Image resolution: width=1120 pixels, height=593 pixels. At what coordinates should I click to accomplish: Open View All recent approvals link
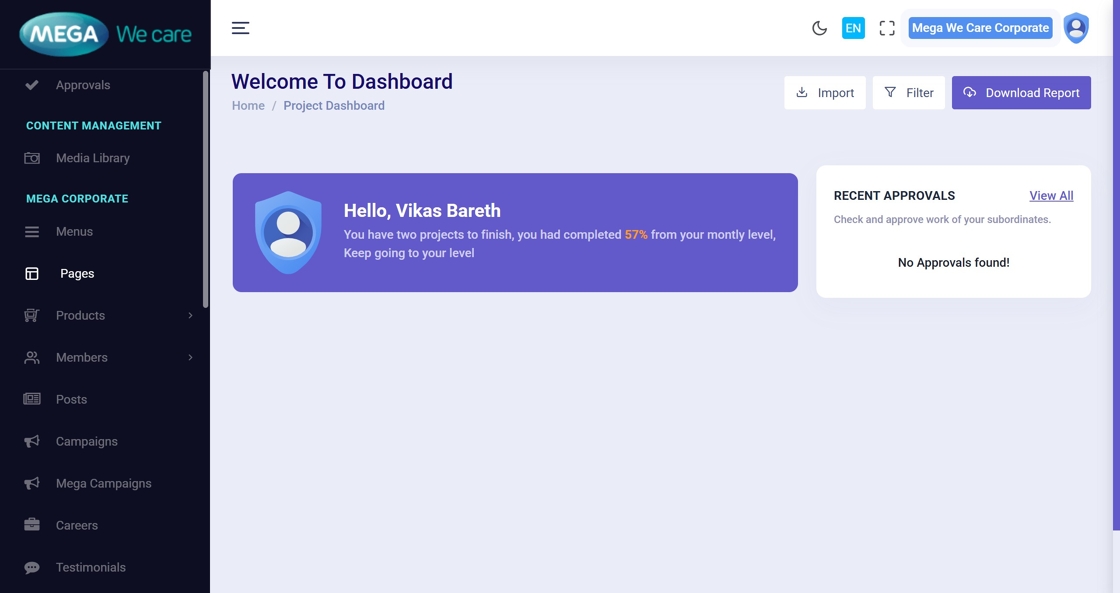[1051, 196]
